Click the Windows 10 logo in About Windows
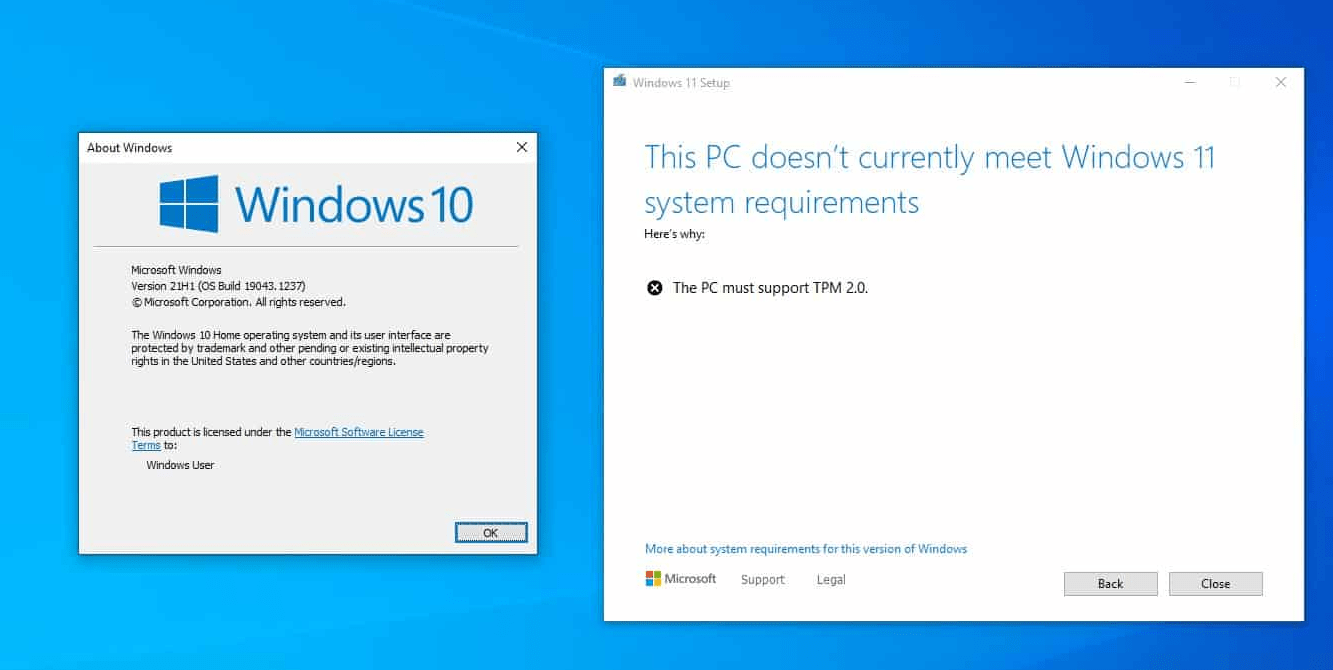 [316, 204]
